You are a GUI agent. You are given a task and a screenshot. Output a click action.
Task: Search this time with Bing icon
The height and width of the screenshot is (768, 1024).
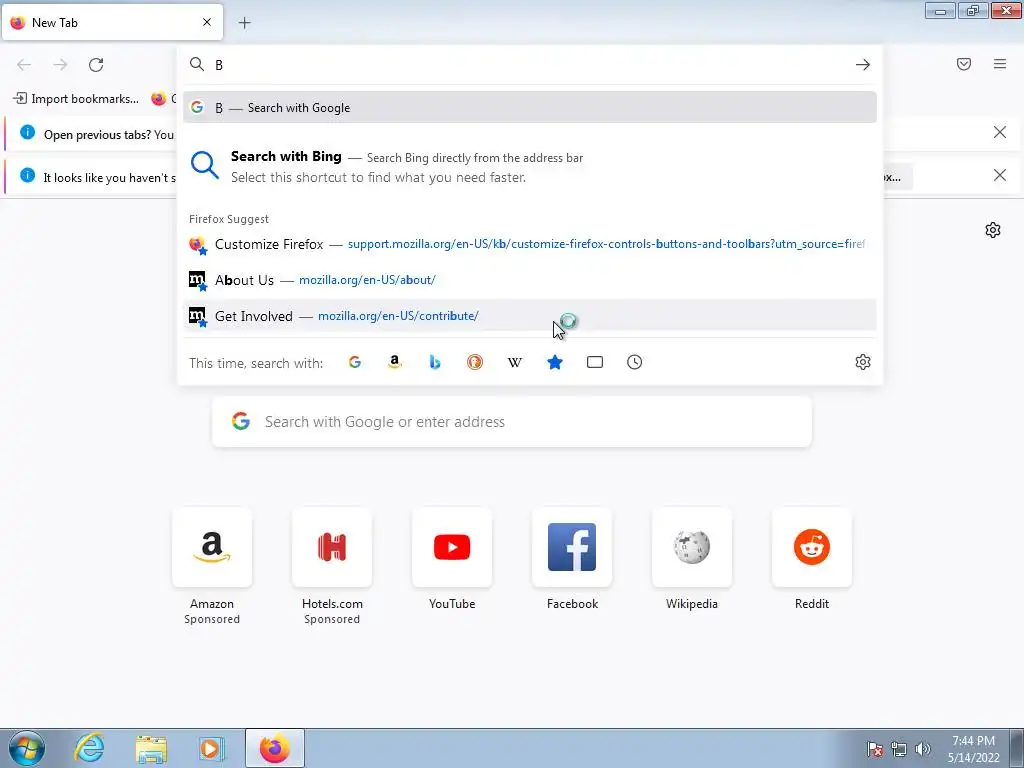tap(435, 362)
